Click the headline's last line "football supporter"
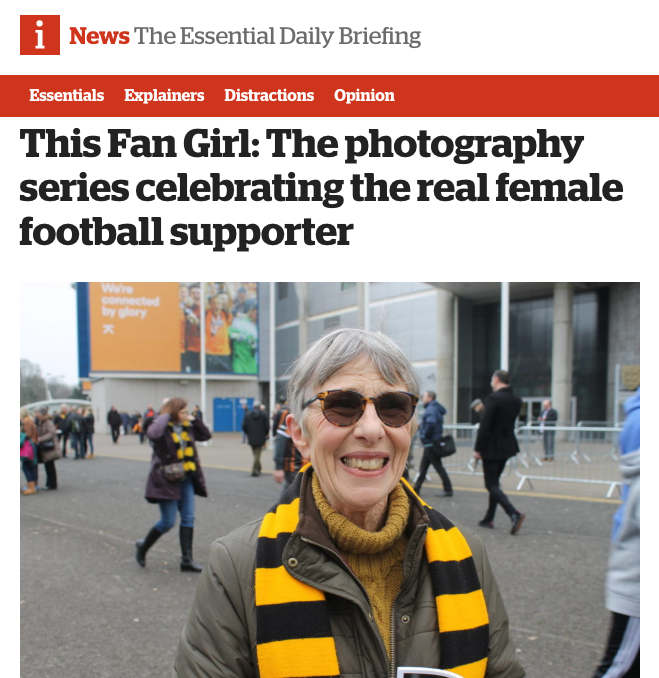The image size is (659, 678). coord(186,233)
